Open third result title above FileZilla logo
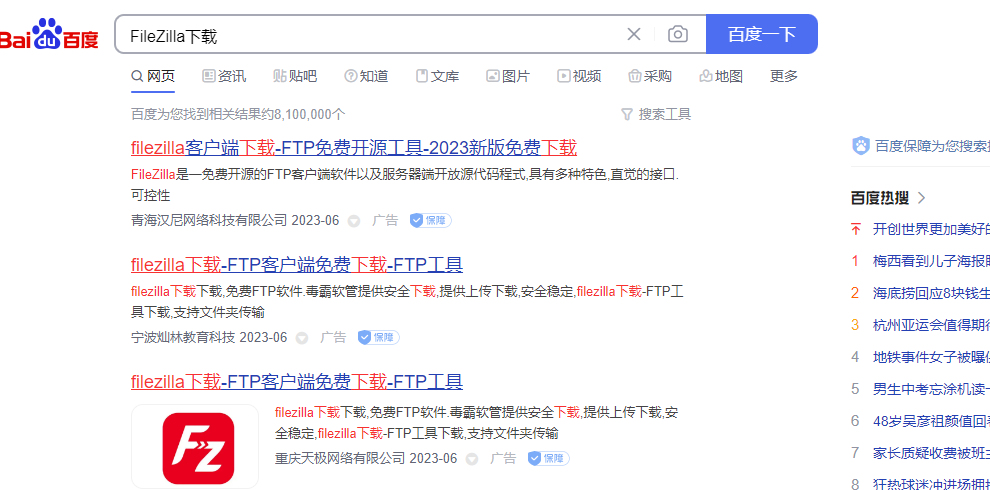990x490 pixels. [x=297, y=381]
